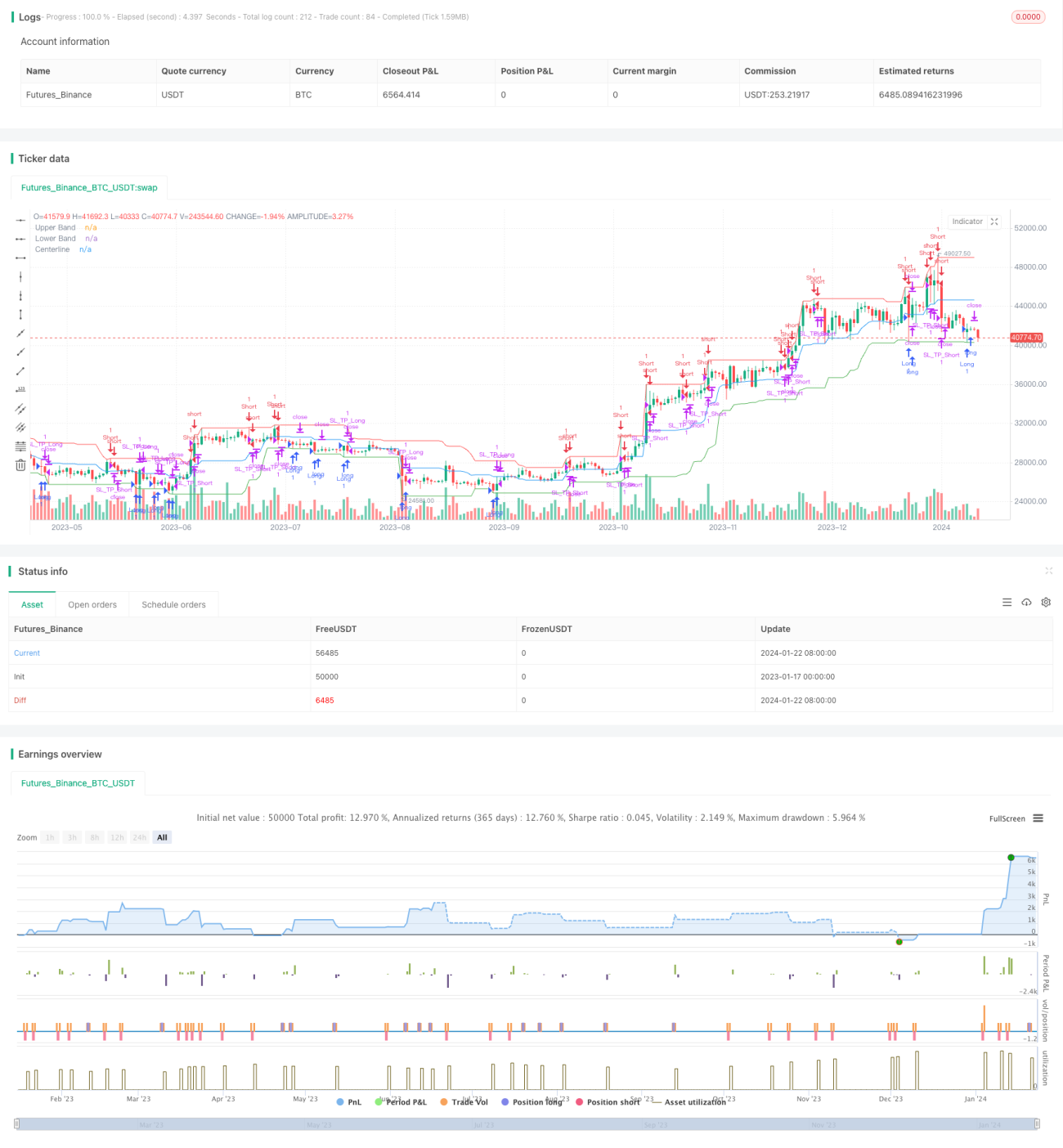
Task: Select the price line 123 drawing tool
Action: point(20,389)
